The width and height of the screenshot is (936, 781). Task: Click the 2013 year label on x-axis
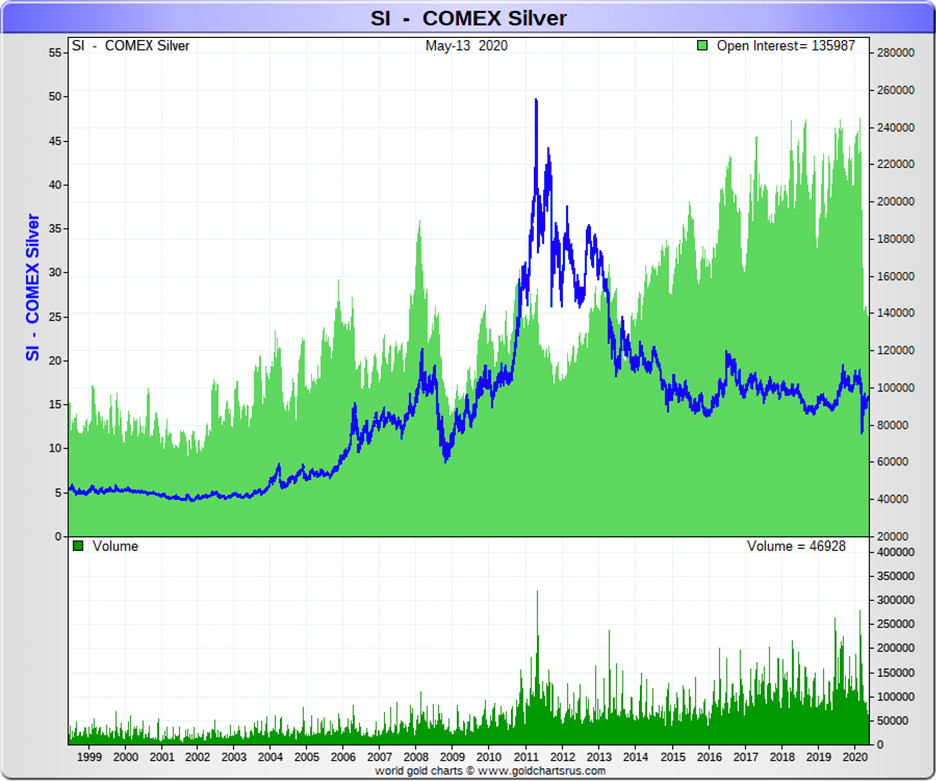(x=599, y=757)
